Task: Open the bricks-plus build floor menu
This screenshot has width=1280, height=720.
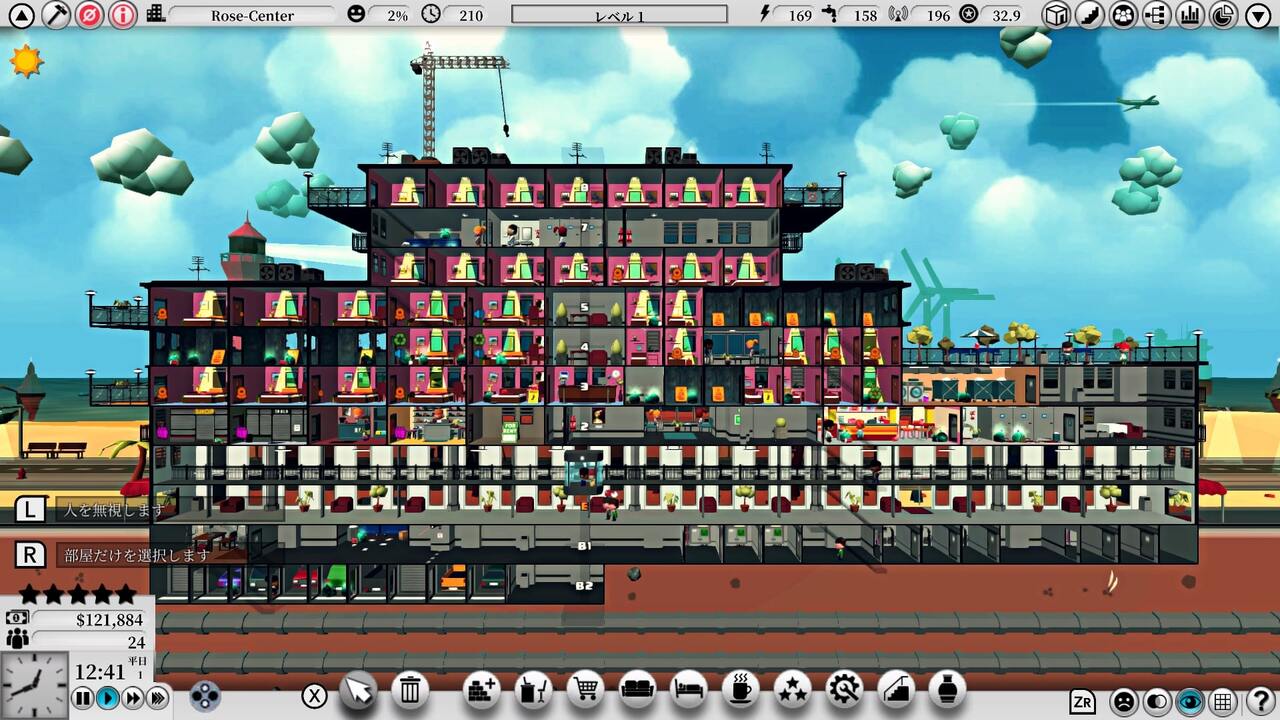Action: click(482, 690)
